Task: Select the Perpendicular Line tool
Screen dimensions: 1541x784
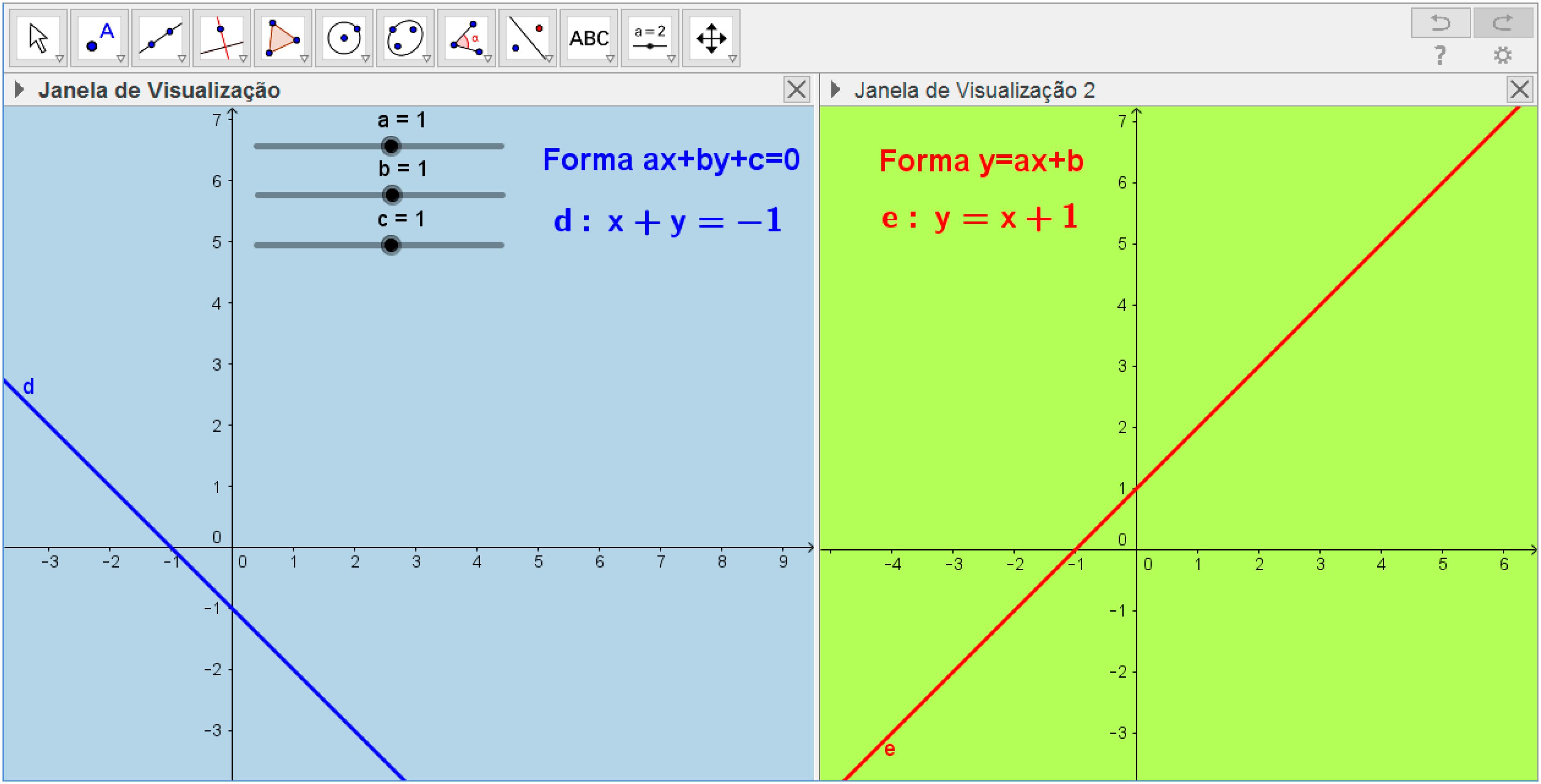Action: pos(221,38)
